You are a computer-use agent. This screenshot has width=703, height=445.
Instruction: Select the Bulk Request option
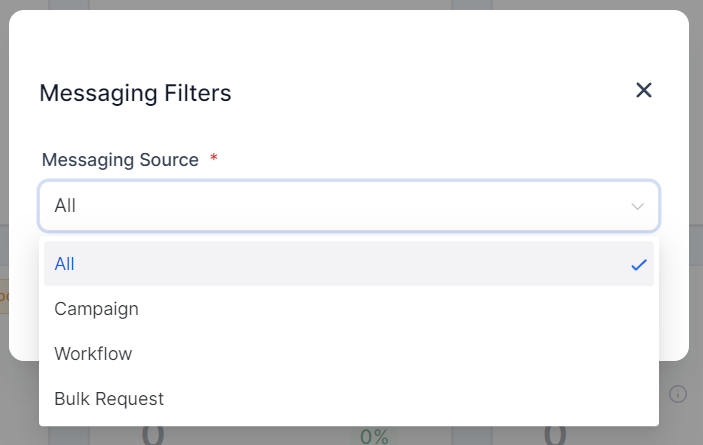(109, 399)
